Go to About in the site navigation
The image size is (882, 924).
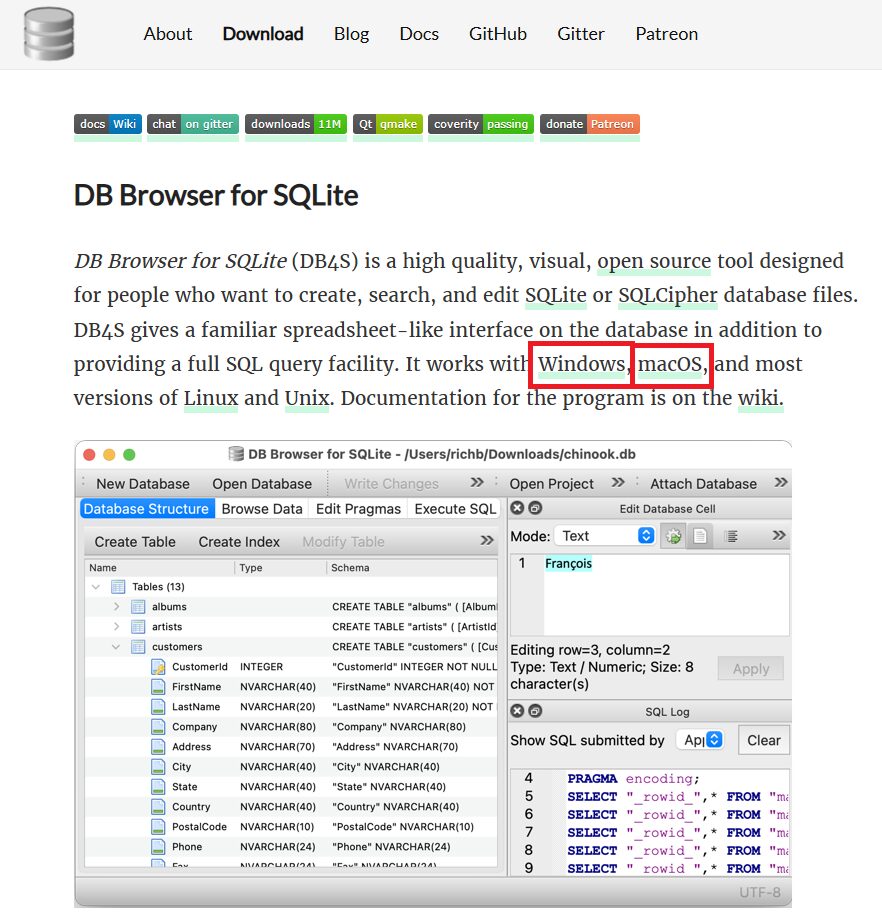168,34
